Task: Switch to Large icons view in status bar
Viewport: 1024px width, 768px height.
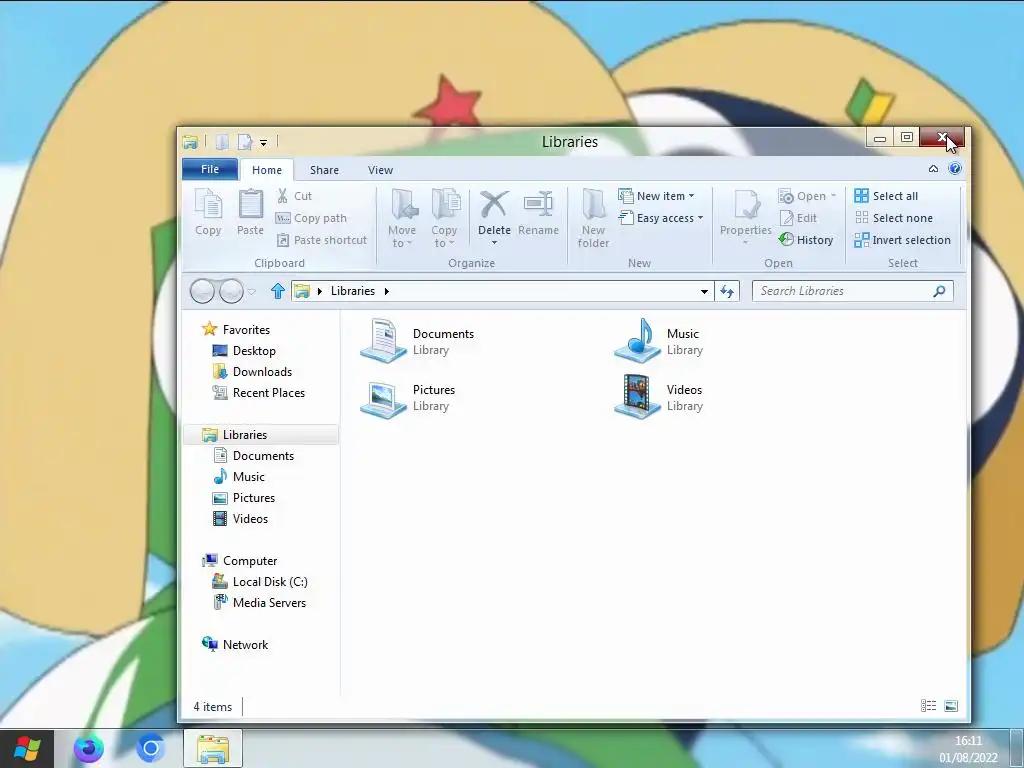Action: [x=951, y=706]
